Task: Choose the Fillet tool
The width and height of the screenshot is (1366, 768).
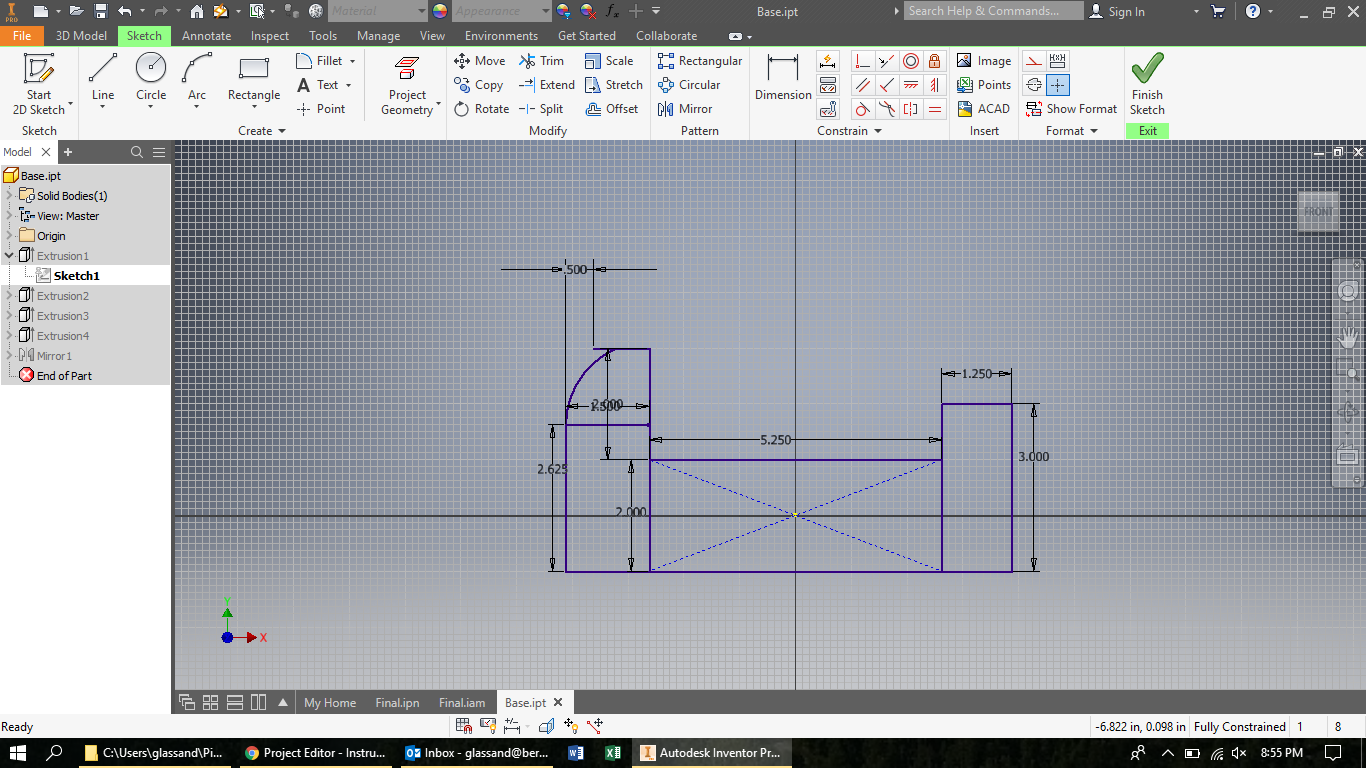Action: click(x=320, y=61)
